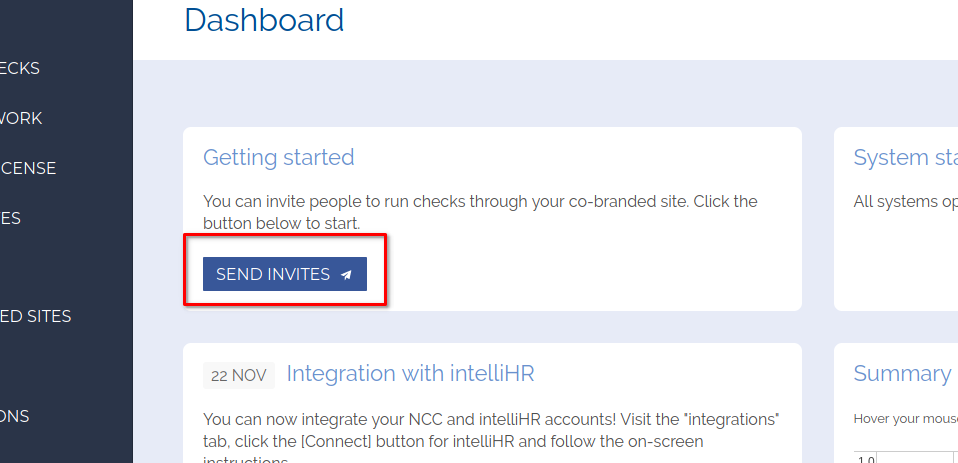Click the Summary card heading

902,373
